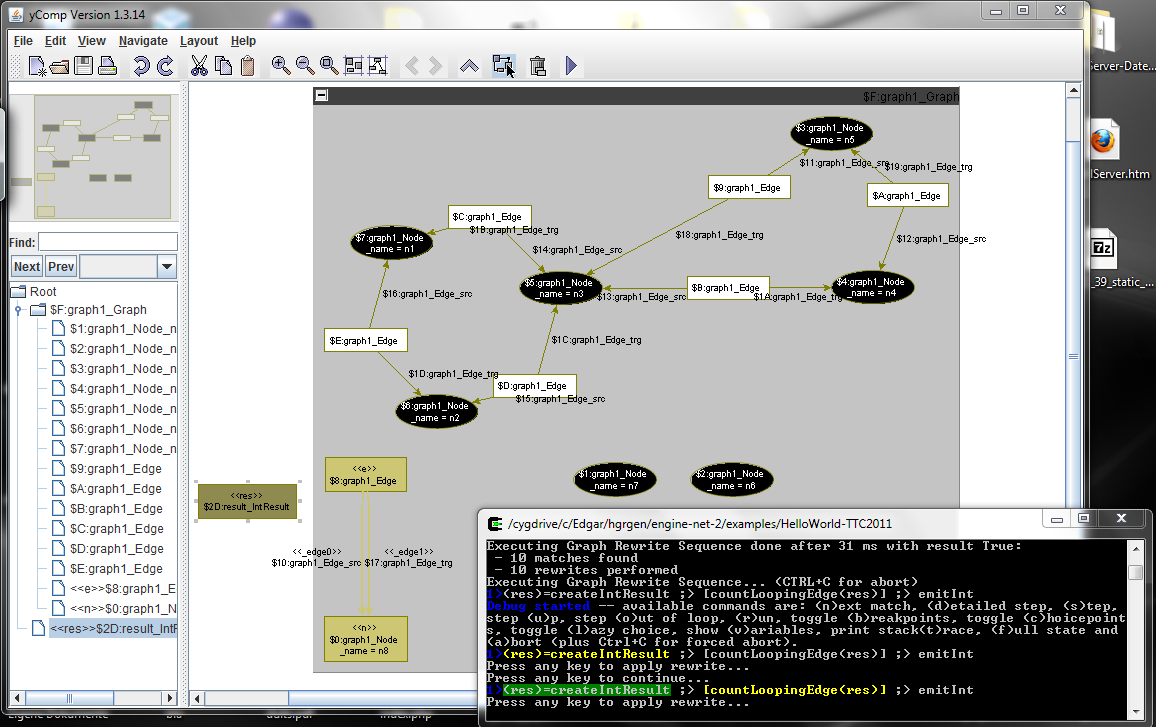
Task: Click the New file toolbar icon
Action: tap(37, 66)
